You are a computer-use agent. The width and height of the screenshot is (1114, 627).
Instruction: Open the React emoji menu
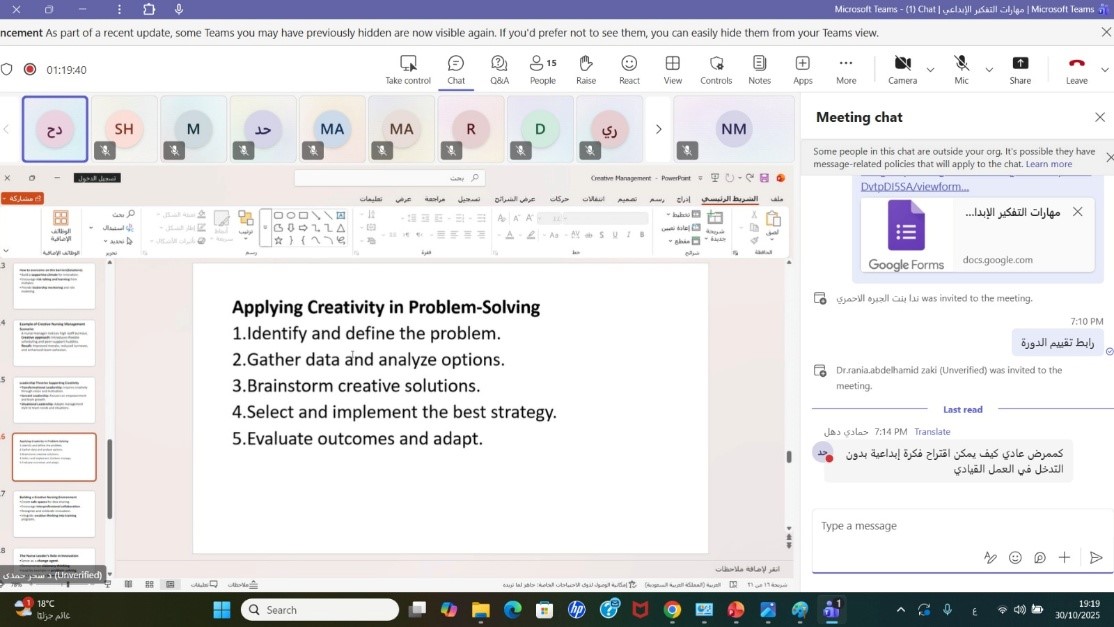(629, 69)
